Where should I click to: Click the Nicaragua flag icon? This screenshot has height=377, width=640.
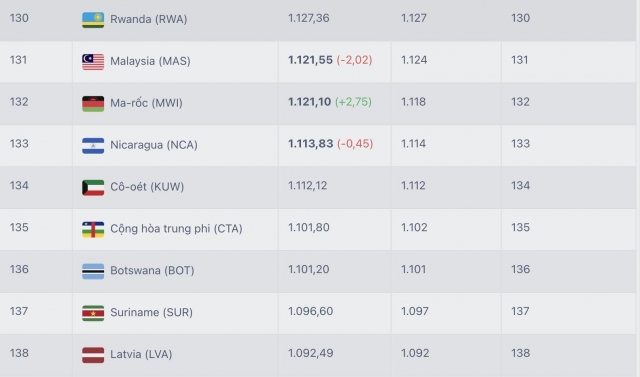(x=93, y=146)
